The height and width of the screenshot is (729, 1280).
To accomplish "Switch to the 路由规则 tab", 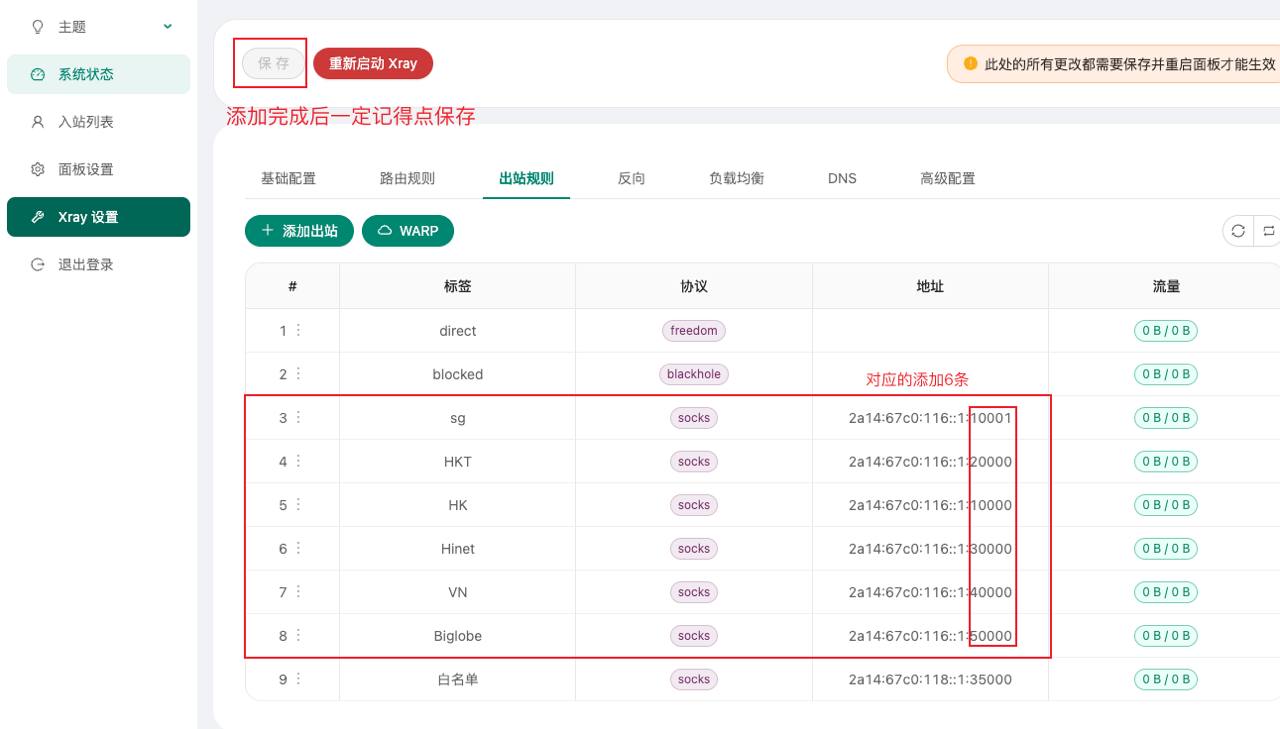I will tap(407, 178).
